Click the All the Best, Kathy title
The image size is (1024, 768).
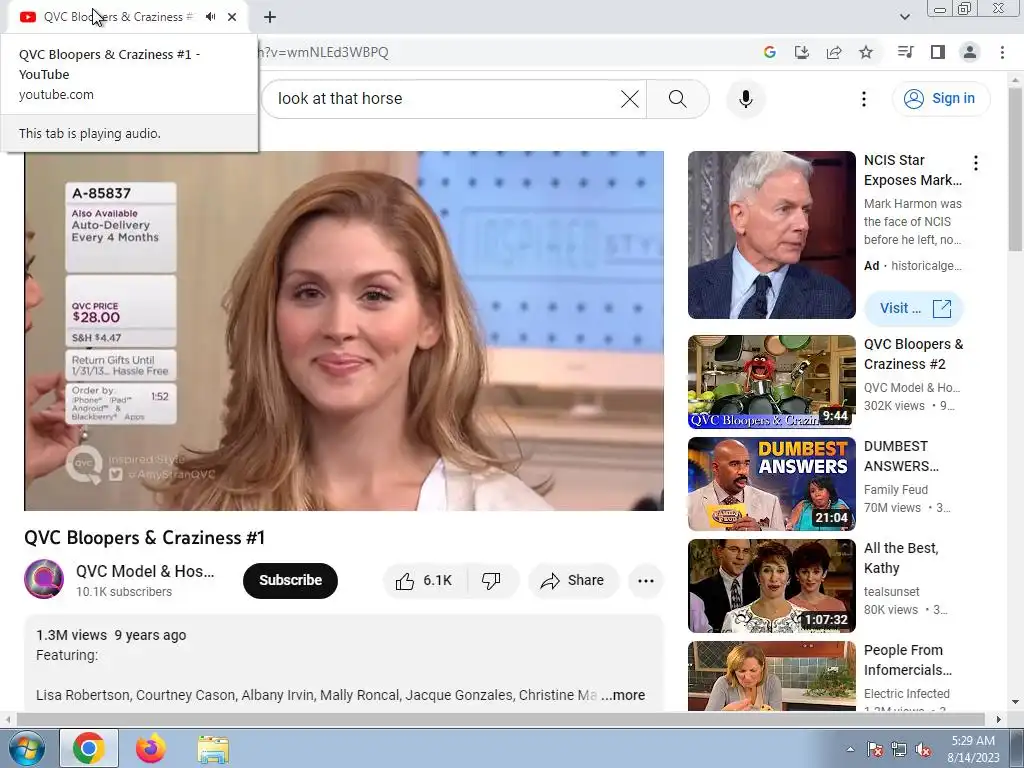[901, 558]
